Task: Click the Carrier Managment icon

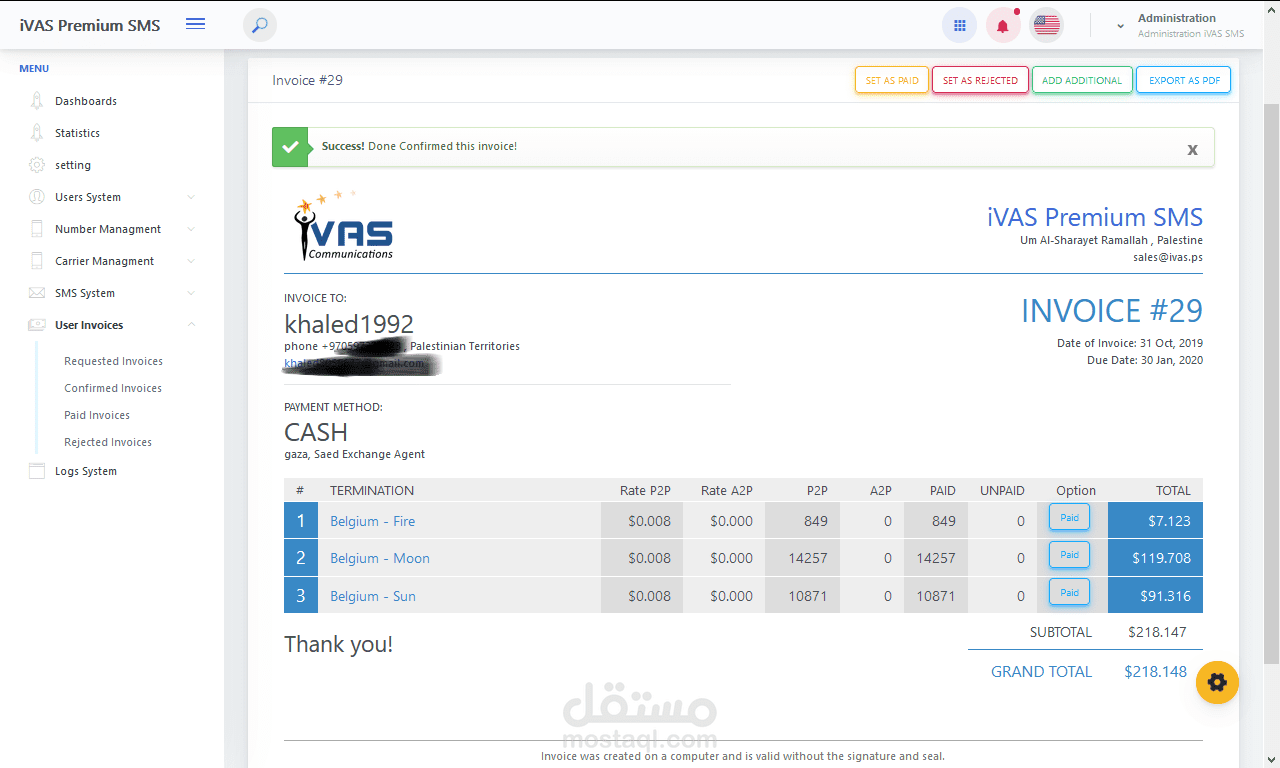Action: [x=37, y=261]
